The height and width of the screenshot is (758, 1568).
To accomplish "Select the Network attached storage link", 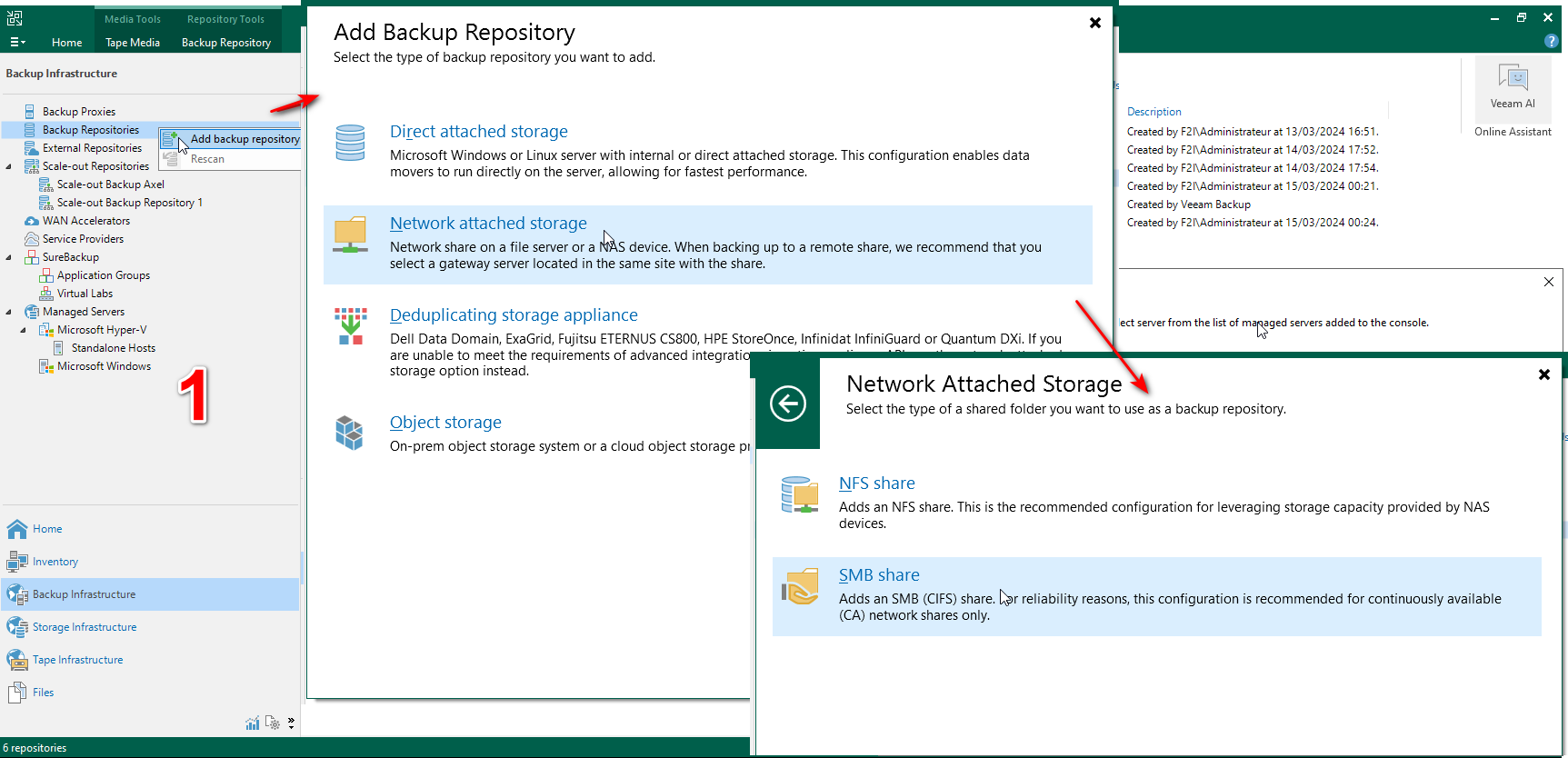I will pyautogui.click(x=488, y=224).
